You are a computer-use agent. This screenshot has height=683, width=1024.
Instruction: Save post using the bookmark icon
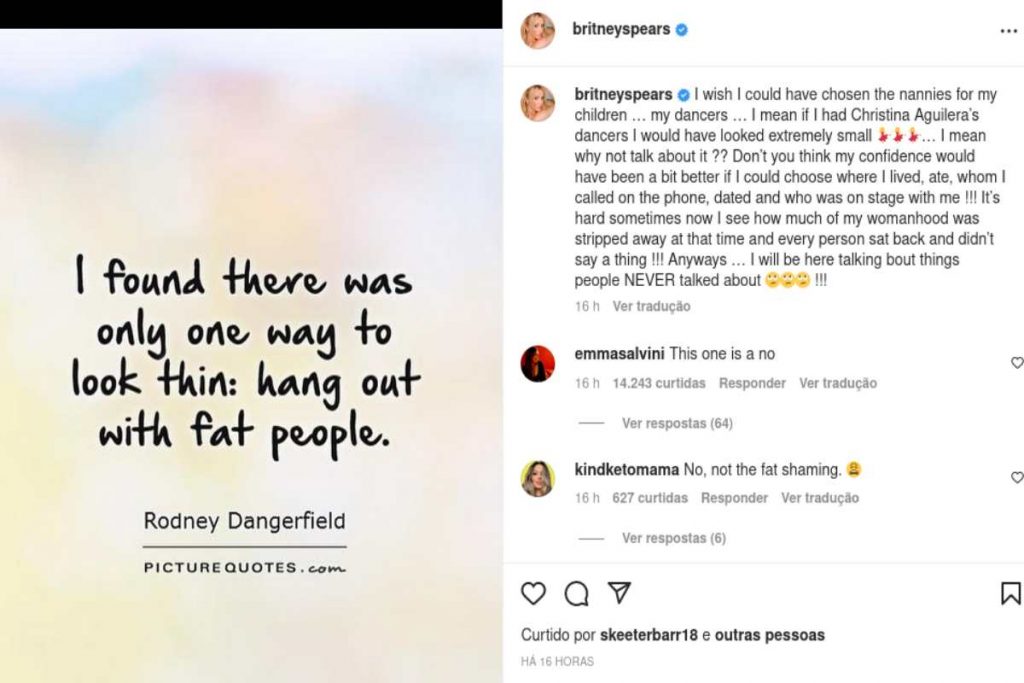click(x=1011, y=594)
